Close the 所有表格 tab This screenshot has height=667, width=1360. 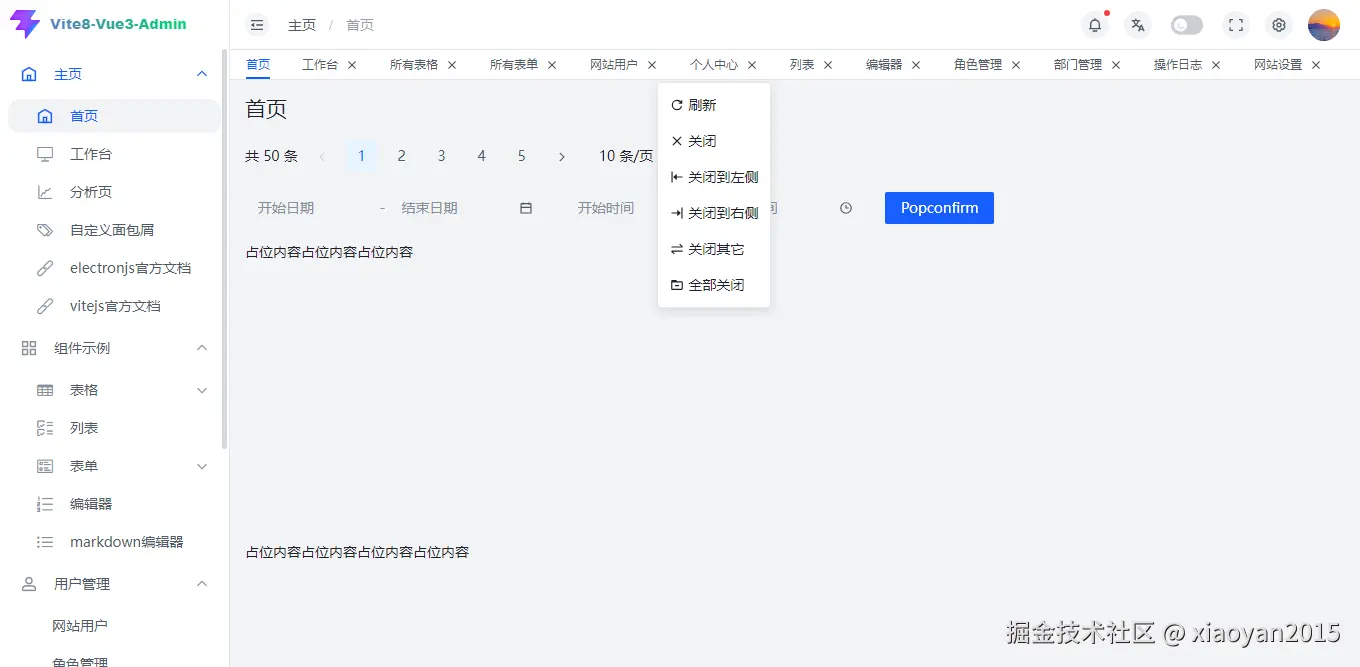[452, 65]
